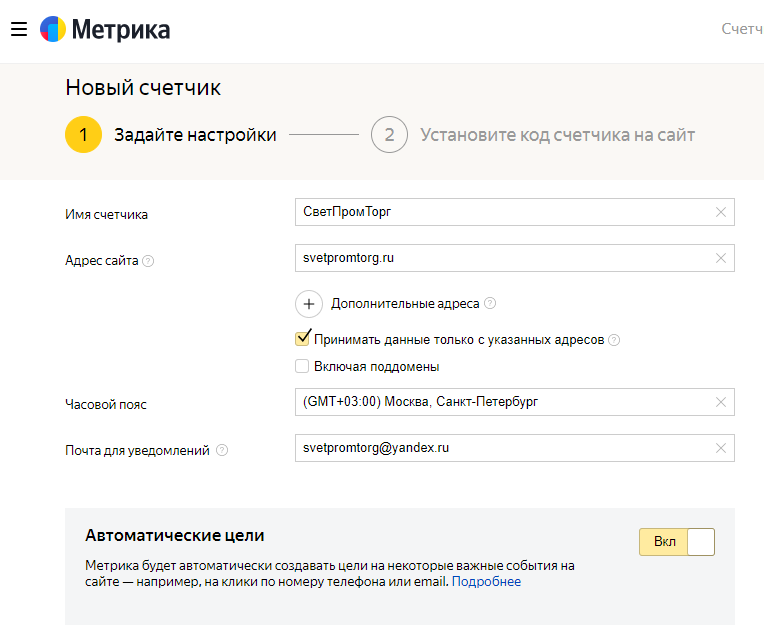Click the Yandex Metrika logo
The width and height of the screenshot is (764, 631).
tap(105, 30)
